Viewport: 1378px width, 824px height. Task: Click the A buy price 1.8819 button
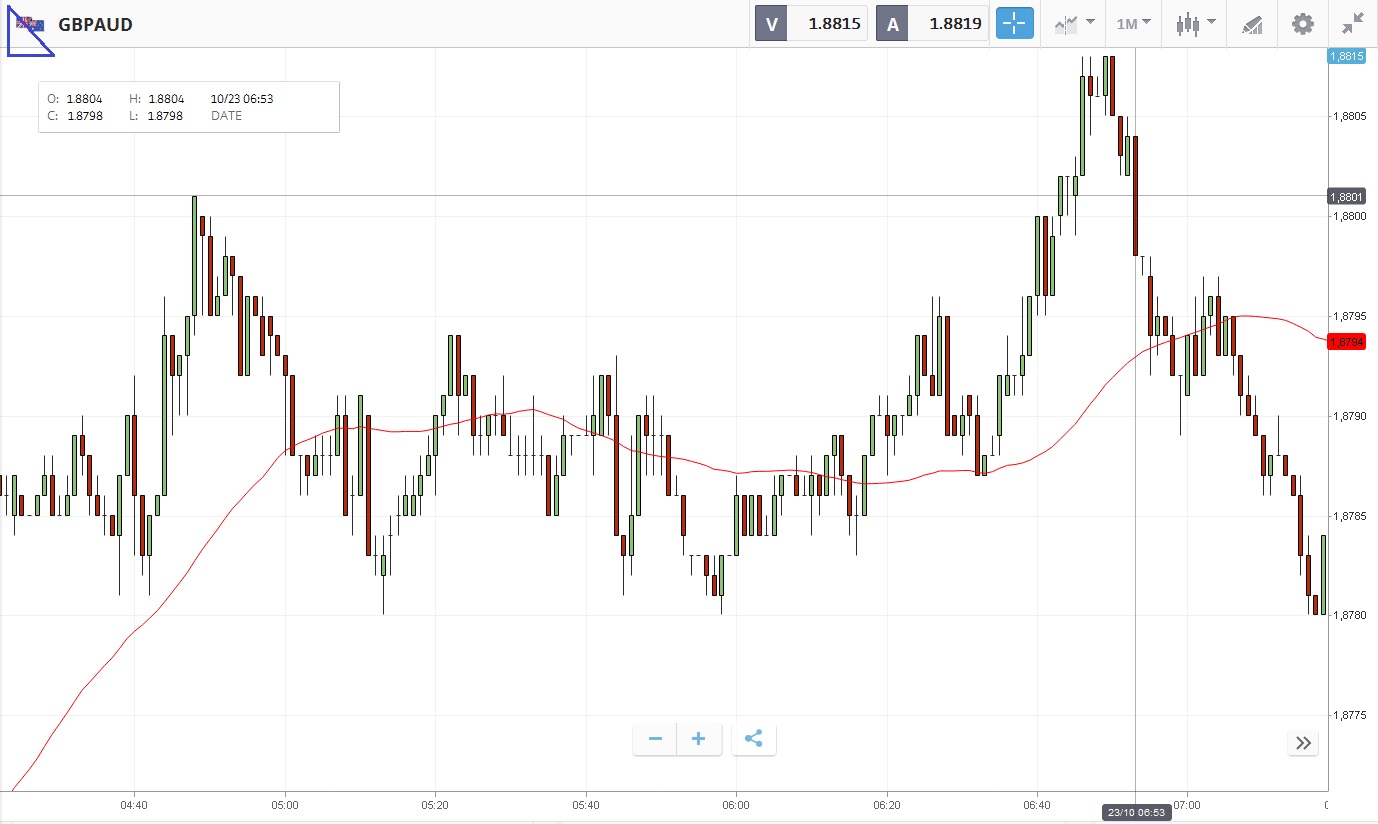[x=932, y=24]
